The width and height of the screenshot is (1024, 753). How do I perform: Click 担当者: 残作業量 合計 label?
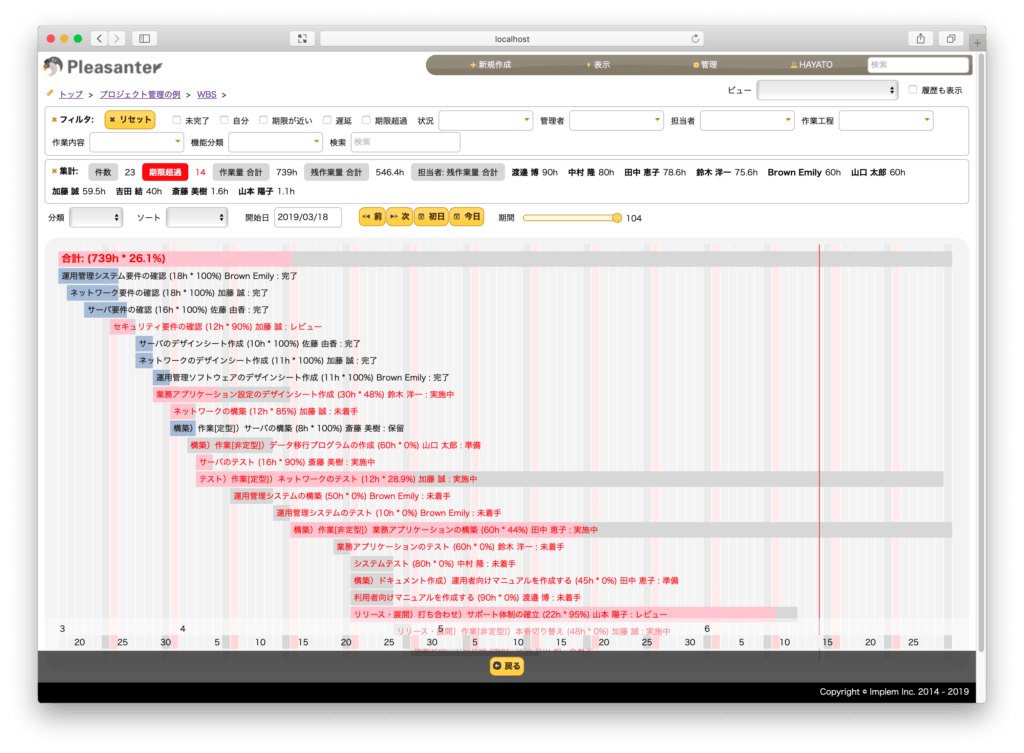458,172
